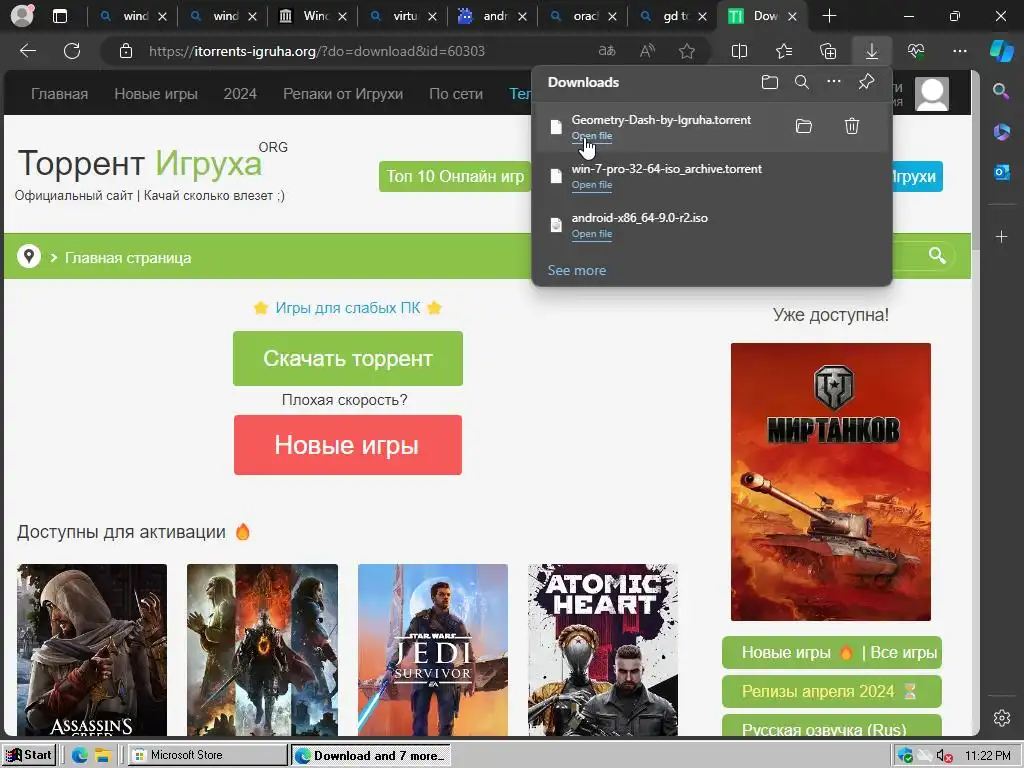The width and height of the screenshot is (1024, 768).
Task: Open Browser essentials heart icon
Action: point(916,51)
